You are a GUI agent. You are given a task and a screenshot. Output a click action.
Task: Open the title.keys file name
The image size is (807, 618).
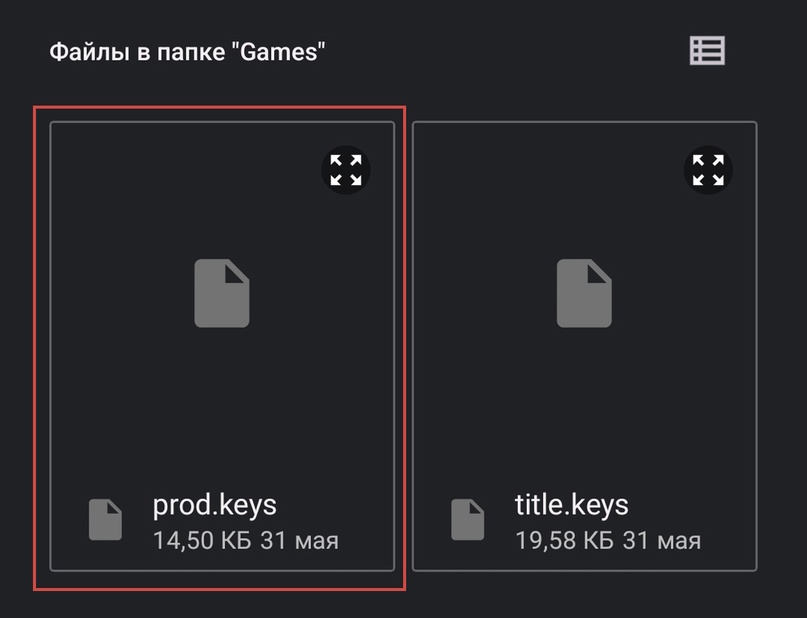click(572, 505)
